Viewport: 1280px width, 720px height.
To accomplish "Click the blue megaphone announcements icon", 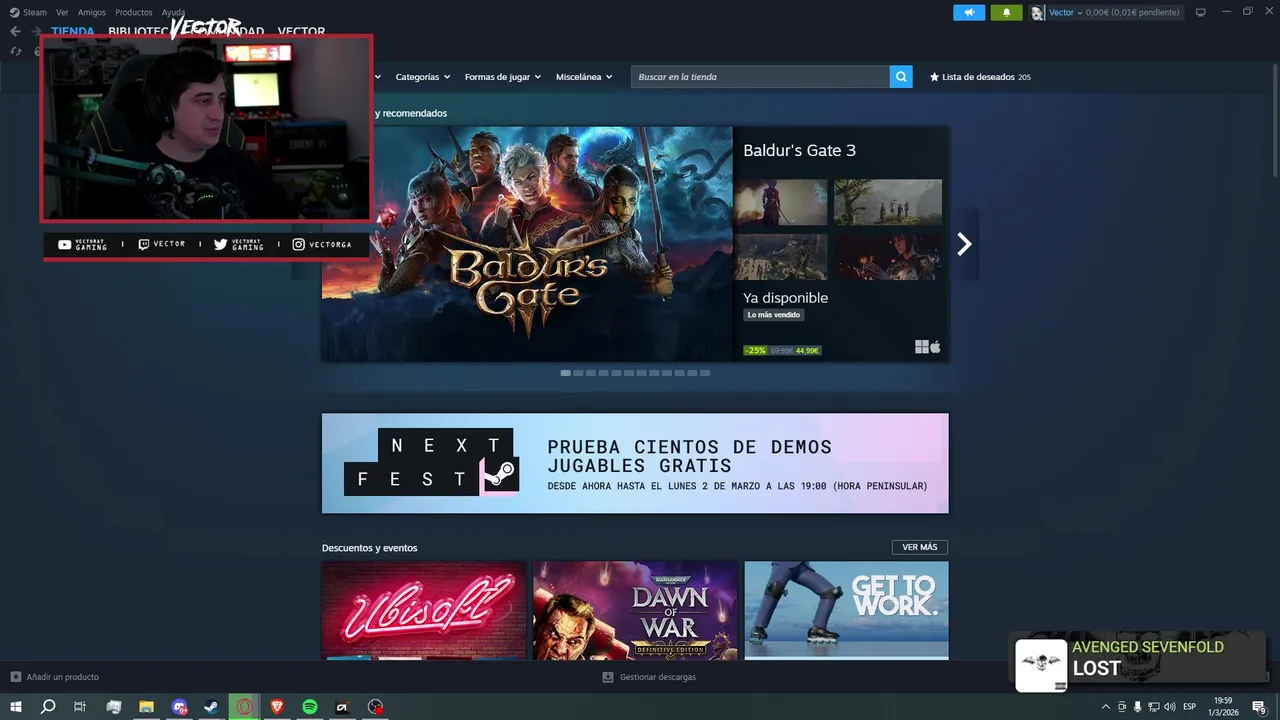I will click(969, 12).
